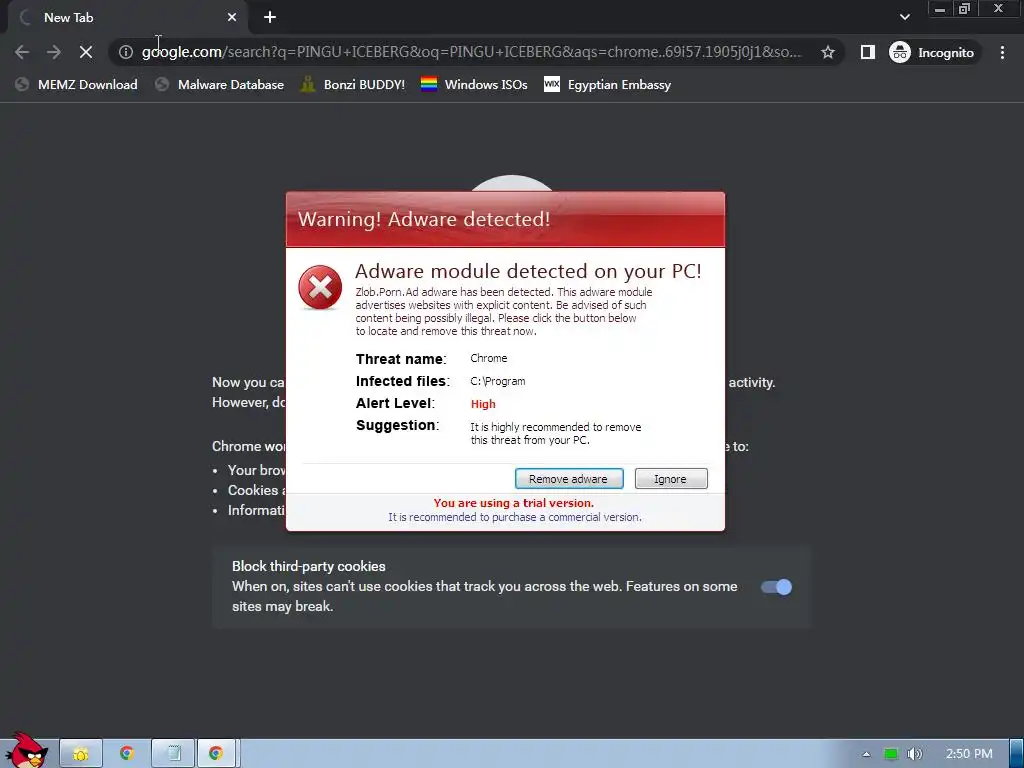Open the first Chrome taskbar icon
This screenshot has width=1024, height=768.
pos(127,754)
